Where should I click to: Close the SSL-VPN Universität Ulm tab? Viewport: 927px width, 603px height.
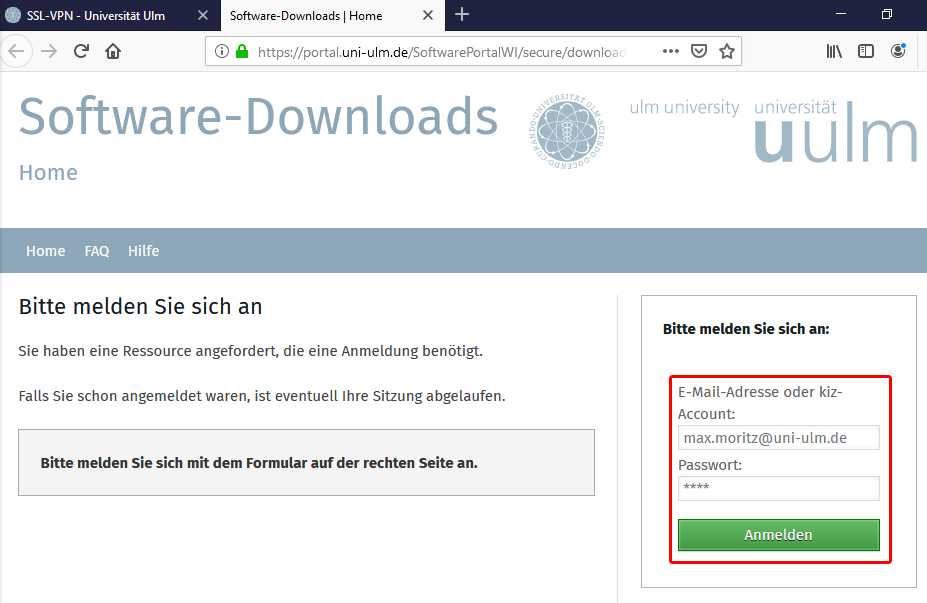point(203,15)
